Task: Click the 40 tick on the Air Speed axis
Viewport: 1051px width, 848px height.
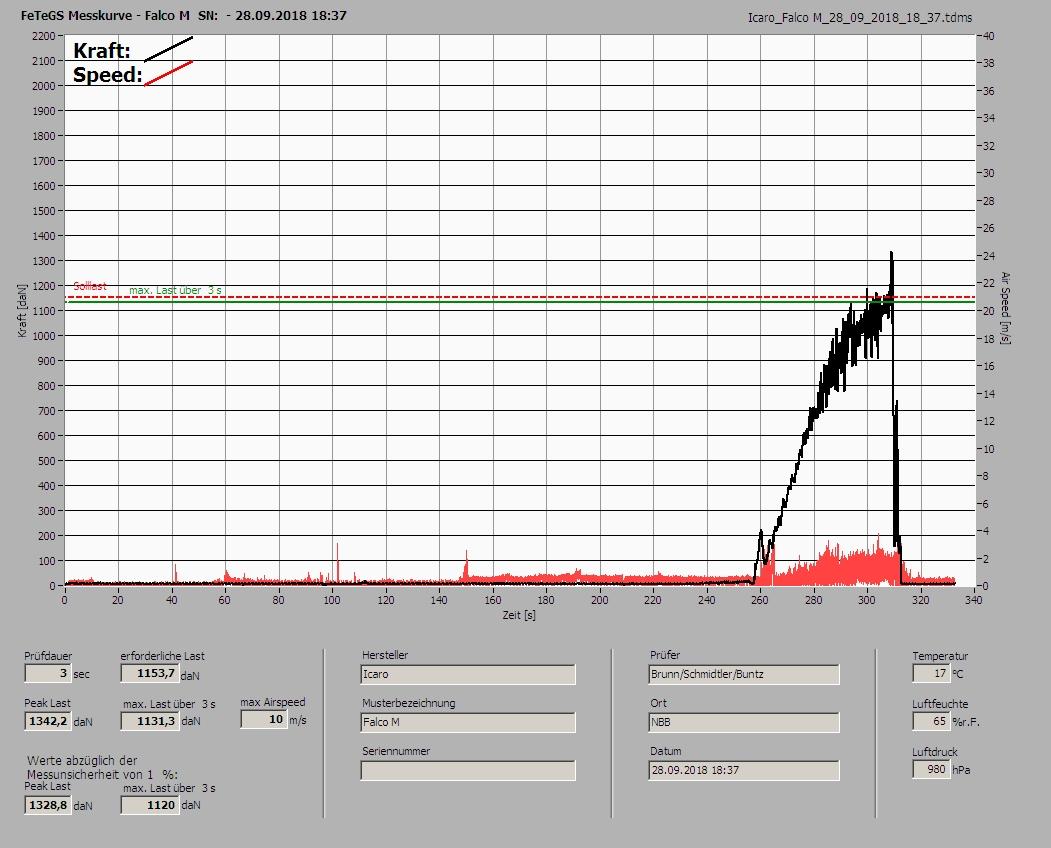Action: (x=989, y=36)
